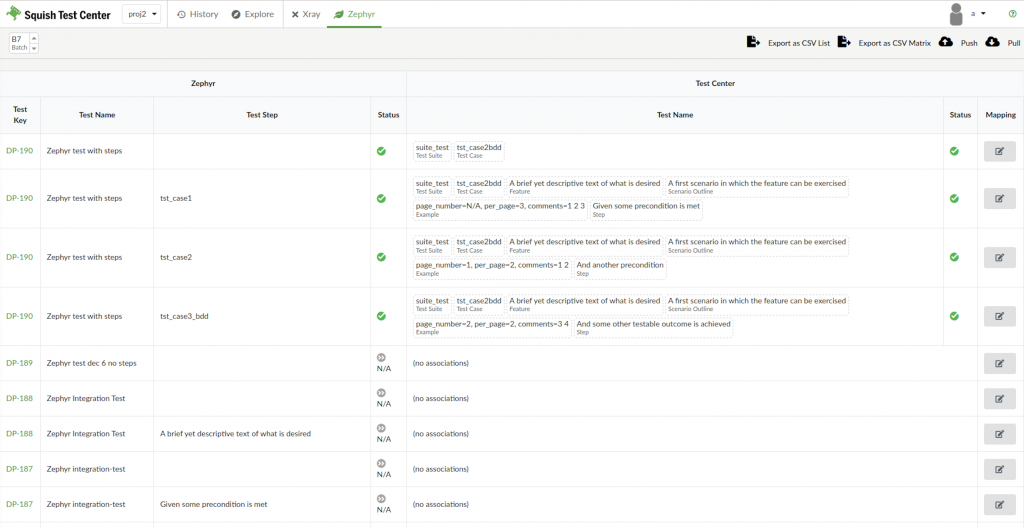Decrease the B7 batch stepper

tap(34, 48)
